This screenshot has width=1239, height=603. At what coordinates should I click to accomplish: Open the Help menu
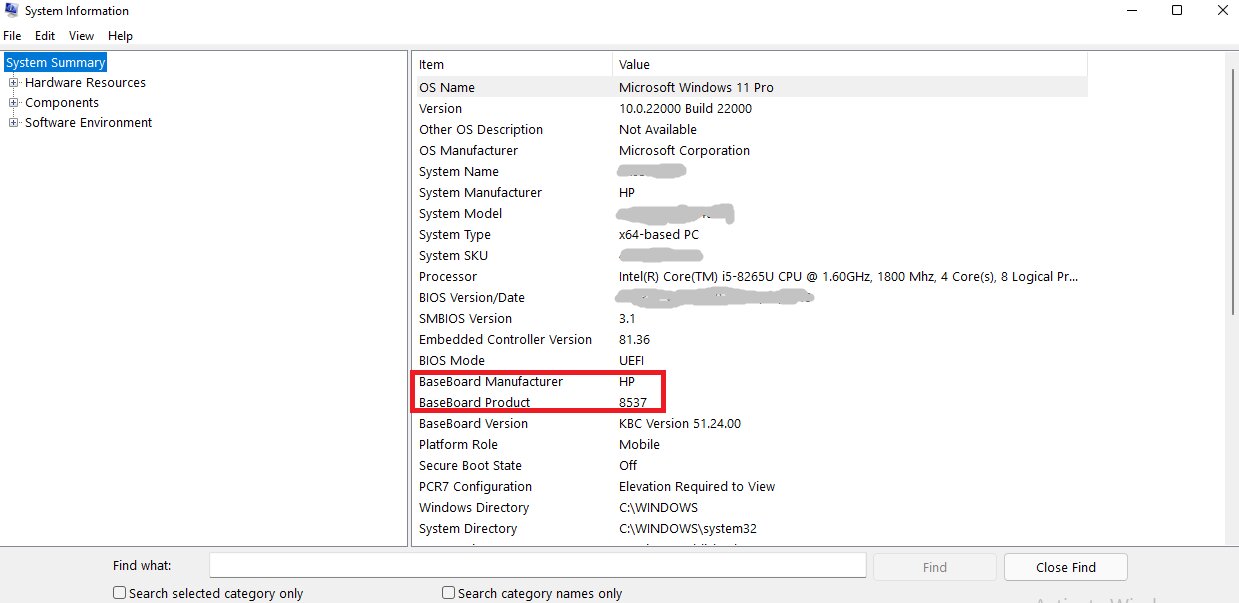click(120, 36)
